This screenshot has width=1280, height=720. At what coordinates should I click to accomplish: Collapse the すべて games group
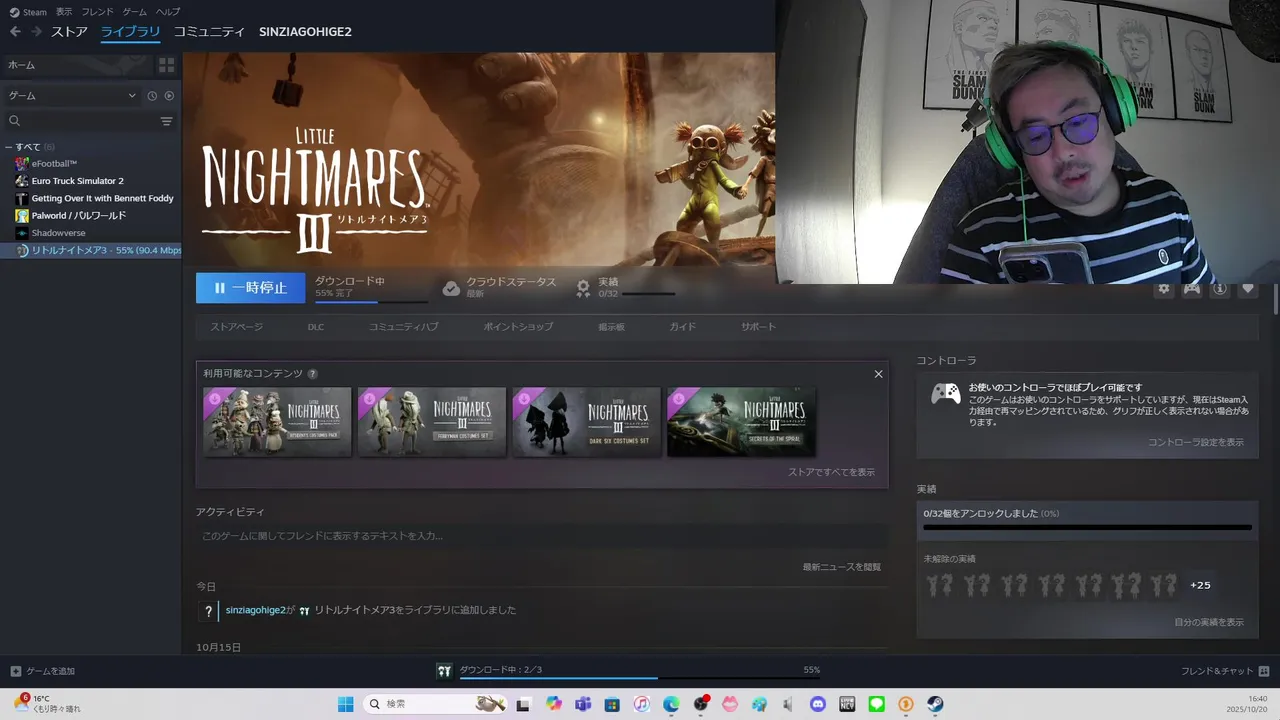click(9, 147)
